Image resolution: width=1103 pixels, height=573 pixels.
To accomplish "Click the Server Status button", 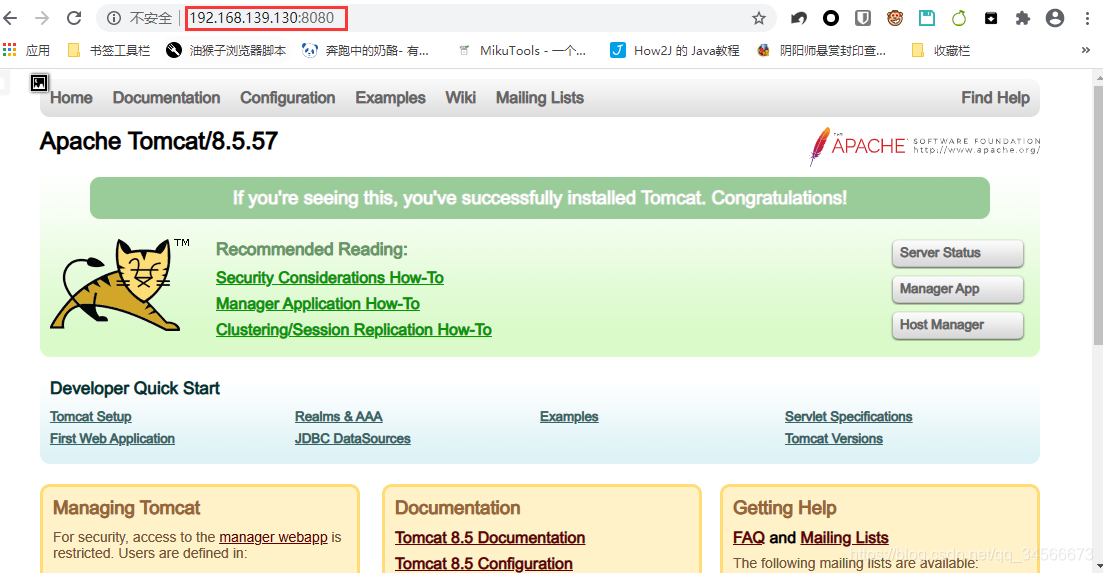I will pos(957,253).
